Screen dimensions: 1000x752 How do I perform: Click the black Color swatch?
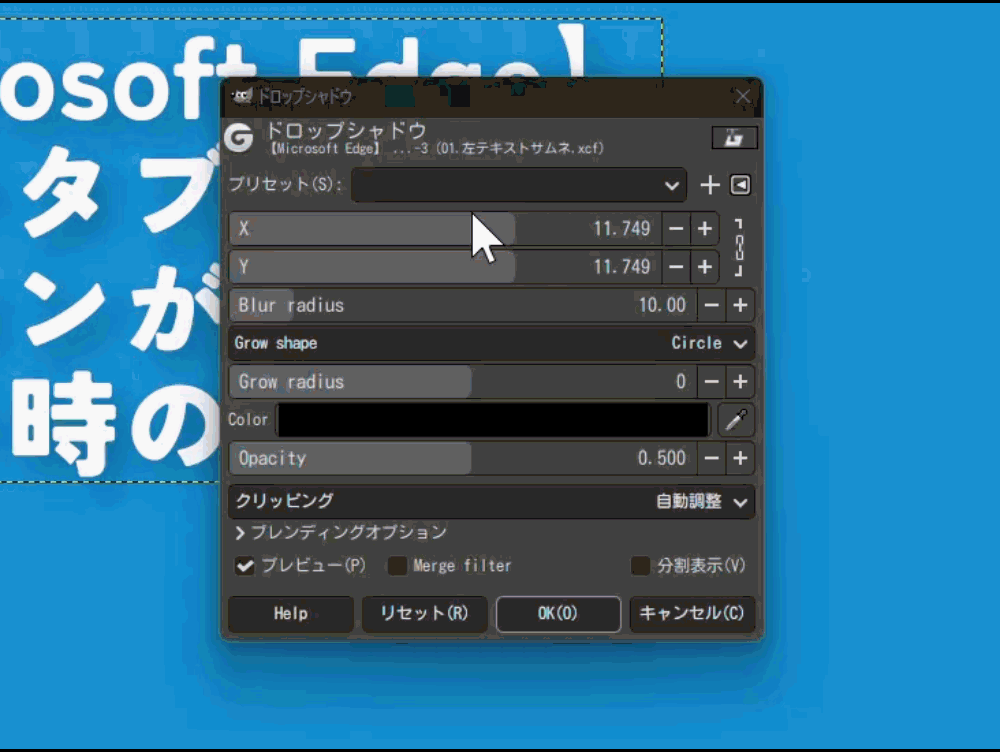point(494,420)
